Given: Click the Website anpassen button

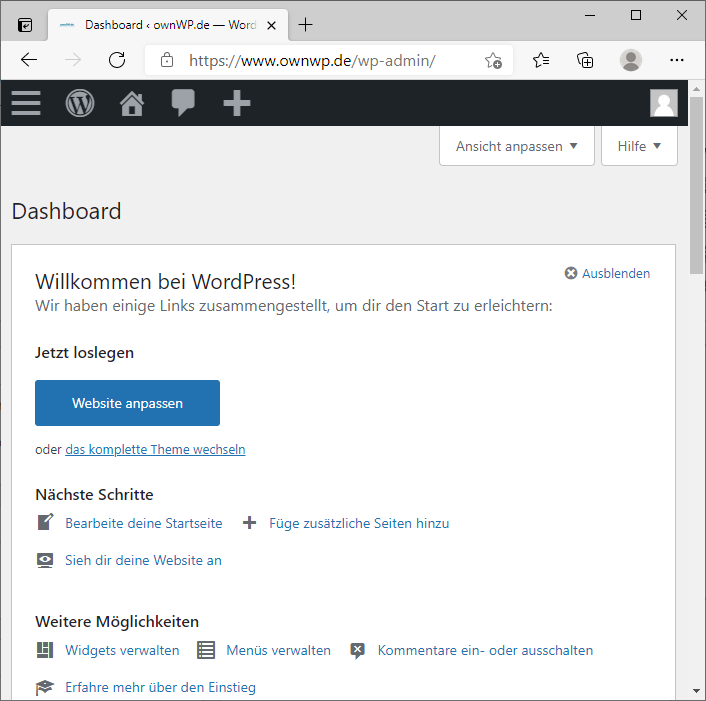Looking at the screenshot, I should (127, 403).
